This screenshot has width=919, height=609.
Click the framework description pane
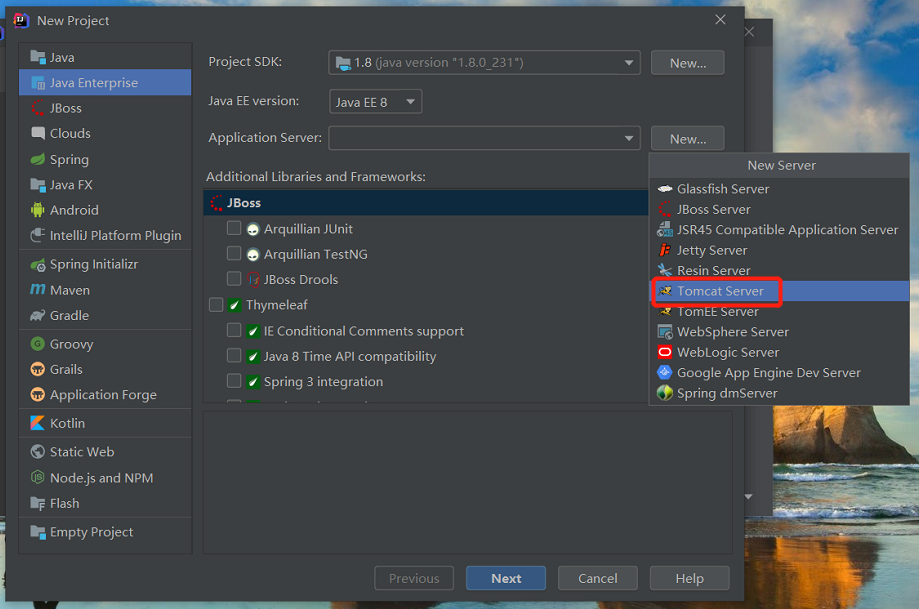[468, 482]
